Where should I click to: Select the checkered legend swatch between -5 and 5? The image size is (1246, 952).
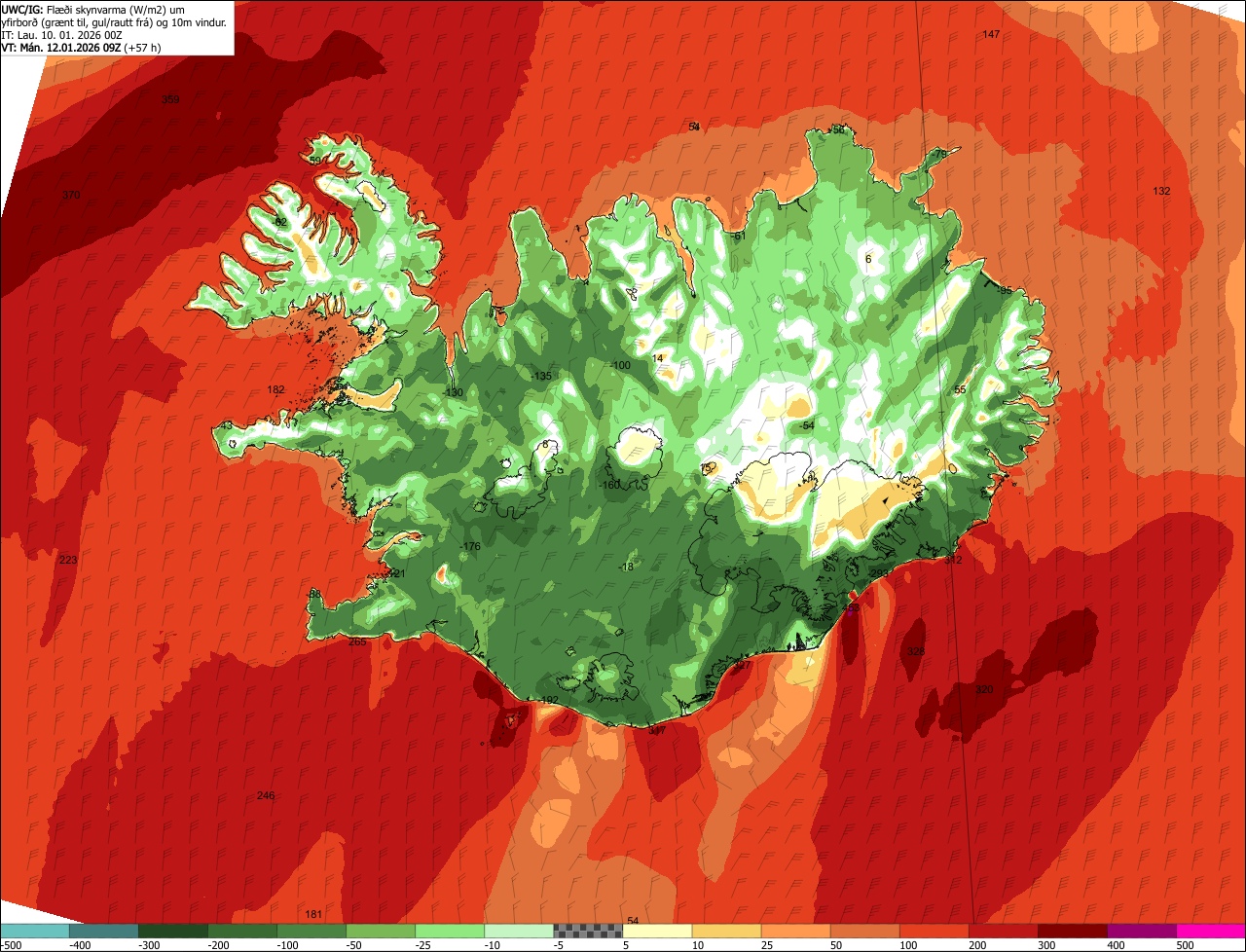(x=588, y=931)
